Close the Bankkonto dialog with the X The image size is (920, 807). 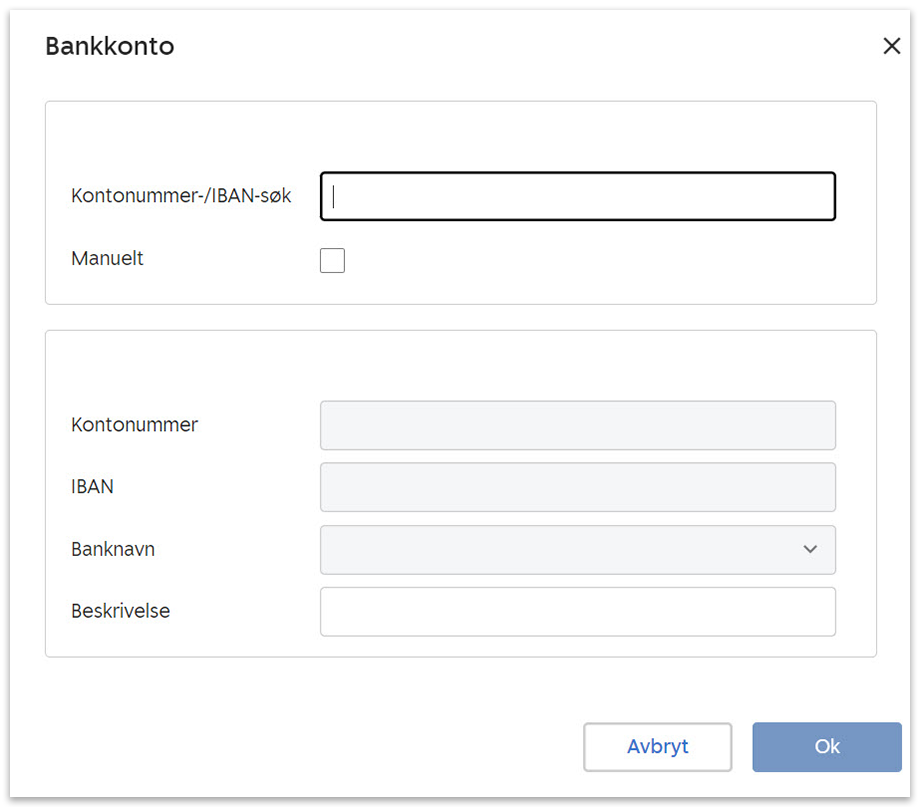point(891,46)
